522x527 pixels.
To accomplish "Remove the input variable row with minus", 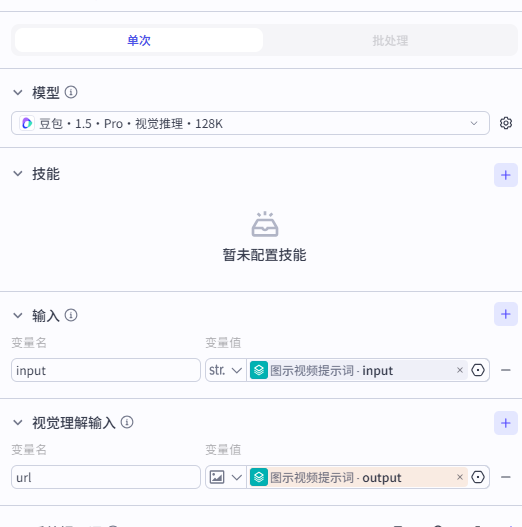I will [506, 370].
